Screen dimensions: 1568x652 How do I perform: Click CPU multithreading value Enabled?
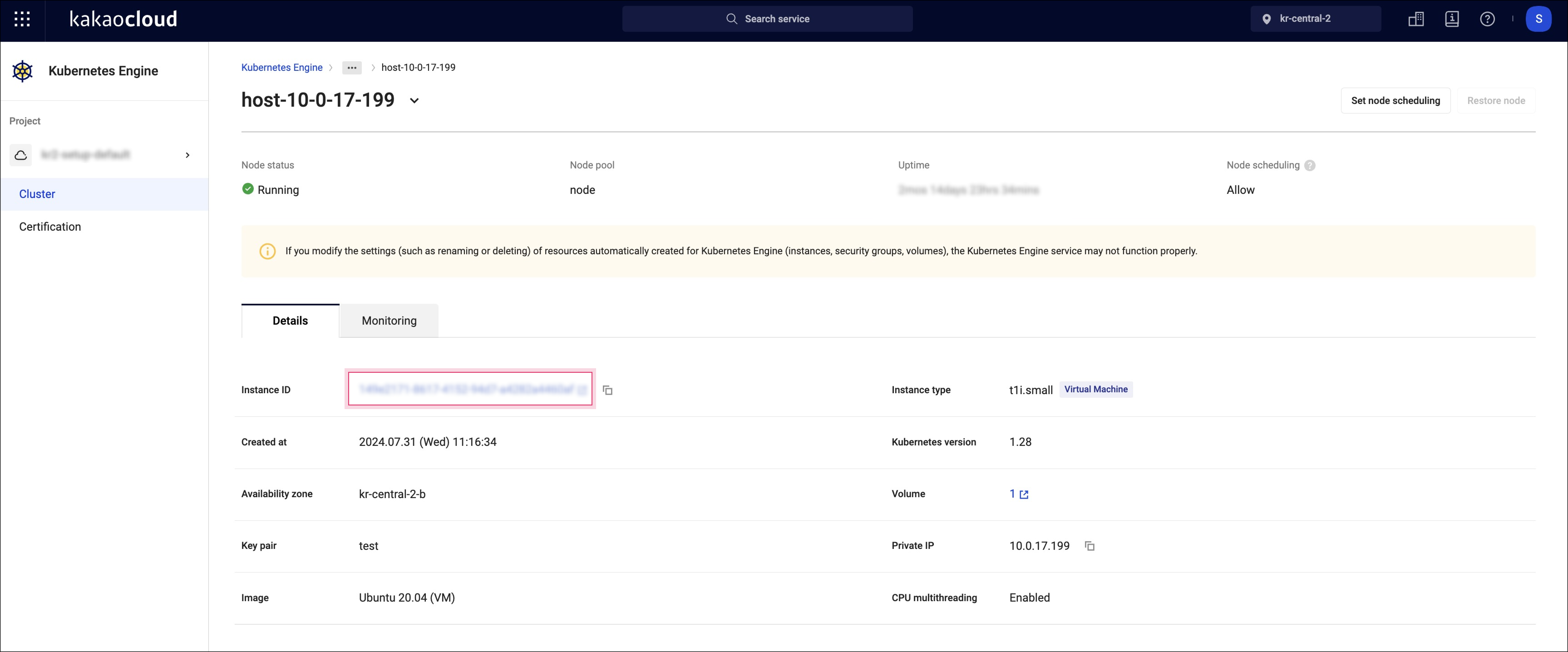[1029, 598]
